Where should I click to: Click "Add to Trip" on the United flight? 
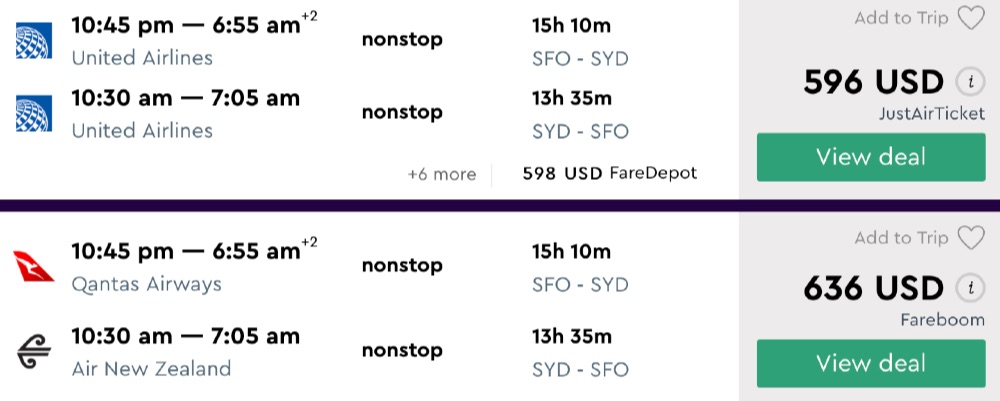[x=901, y=19]
